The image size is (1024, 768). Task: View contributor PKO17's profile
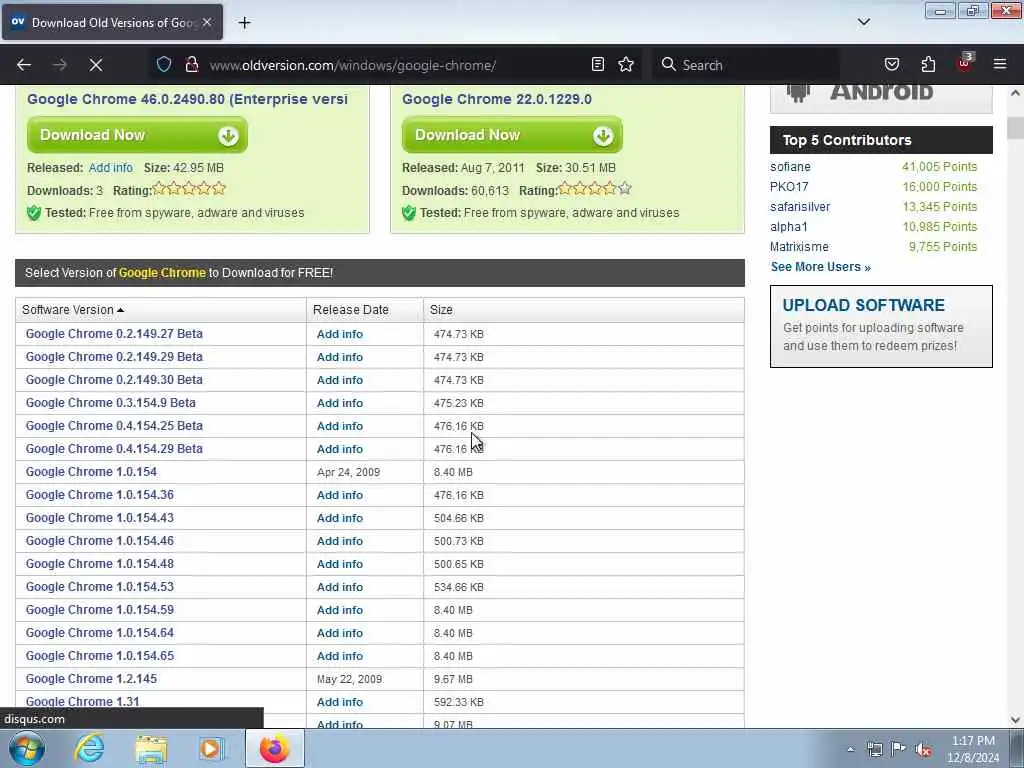tap(789, 187)
